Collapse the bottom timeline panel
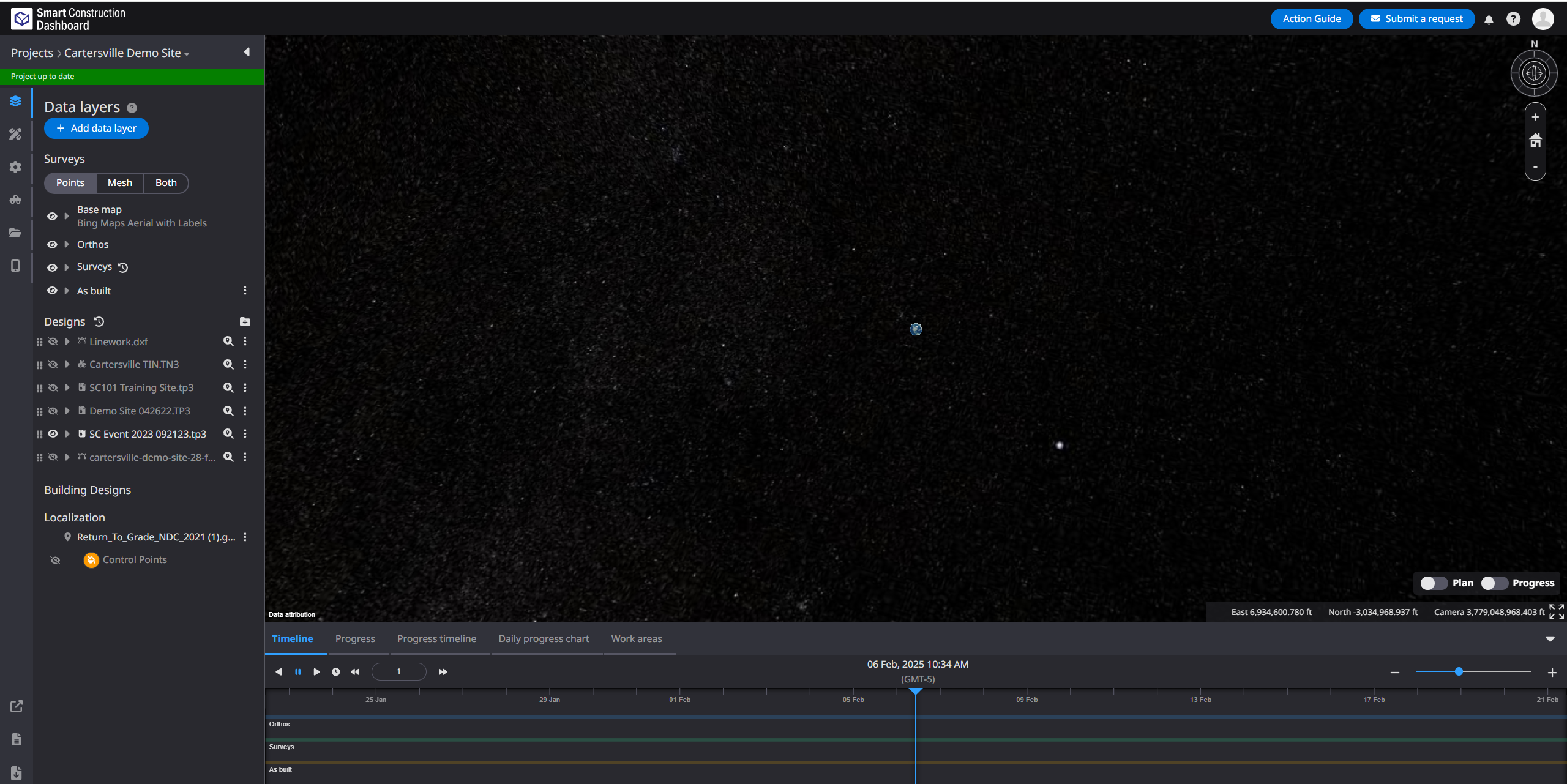 pyautogui.click(x=1550, y=639)
